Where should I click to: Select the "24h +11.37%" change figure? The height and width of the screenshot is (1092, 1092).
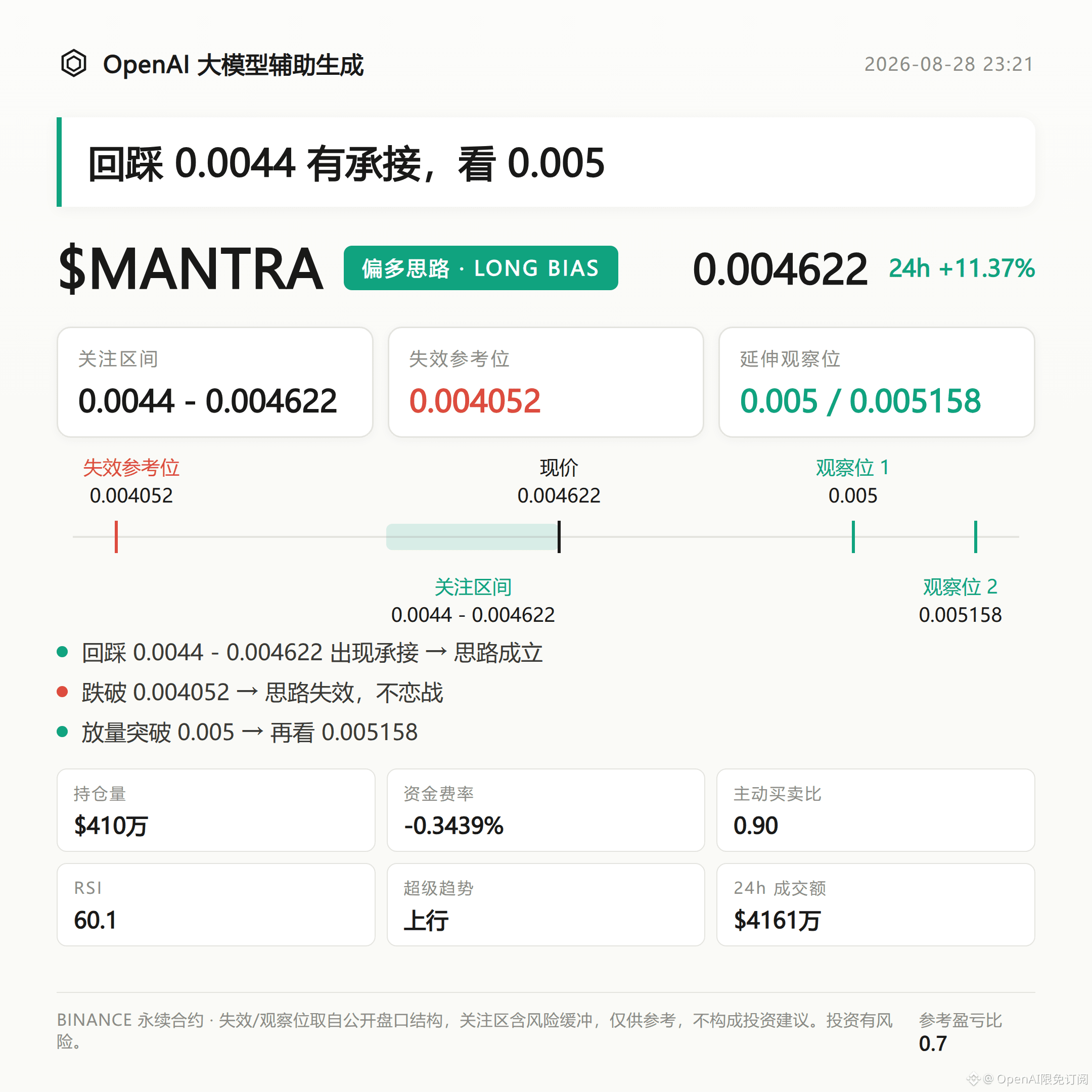[x=962, y=268]
